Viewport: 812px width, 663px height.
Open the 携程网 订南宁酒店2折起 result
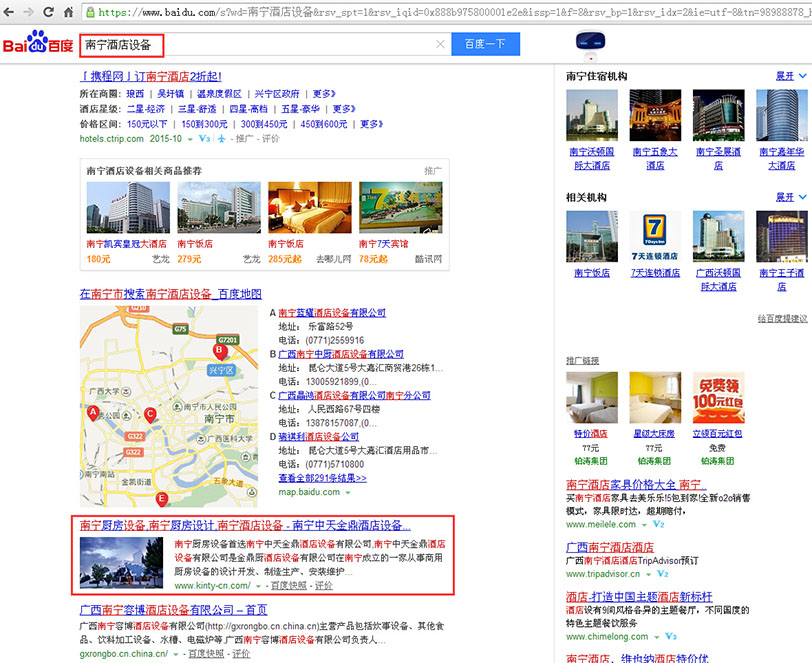point(151,77)
